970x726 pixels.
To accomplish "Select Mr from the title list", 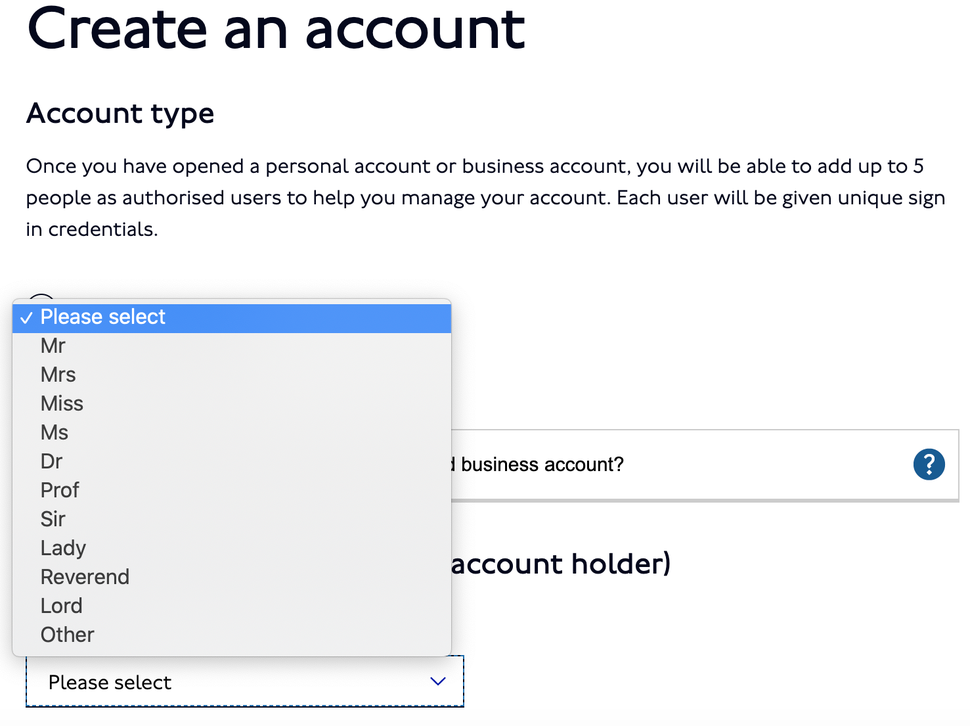I will pyautogui.click(x=232, y=346).
